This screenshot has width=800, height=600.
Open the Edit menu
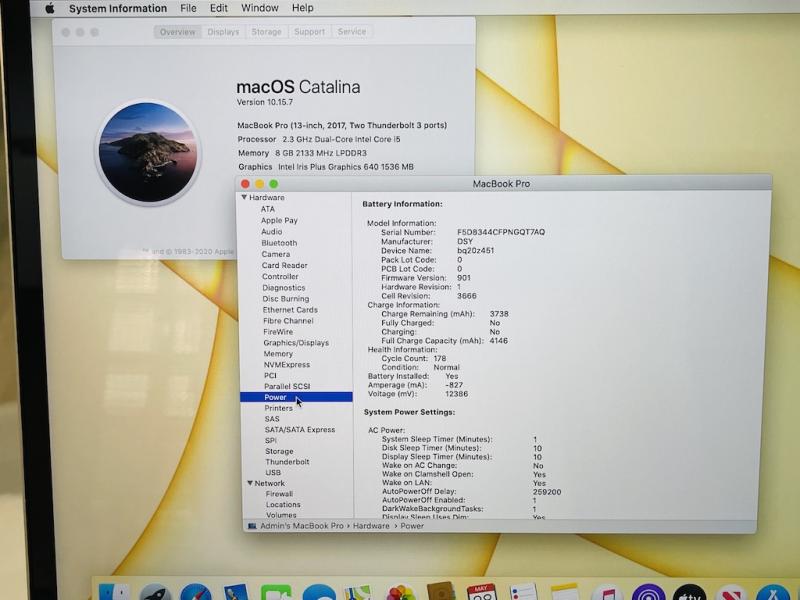219,8
